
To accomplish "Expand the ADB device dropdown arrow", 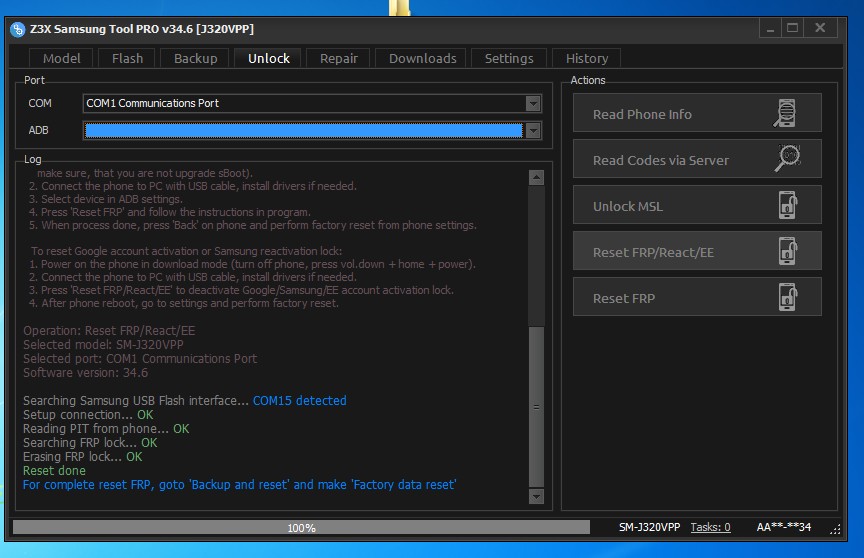I will [x=533, y=131].
